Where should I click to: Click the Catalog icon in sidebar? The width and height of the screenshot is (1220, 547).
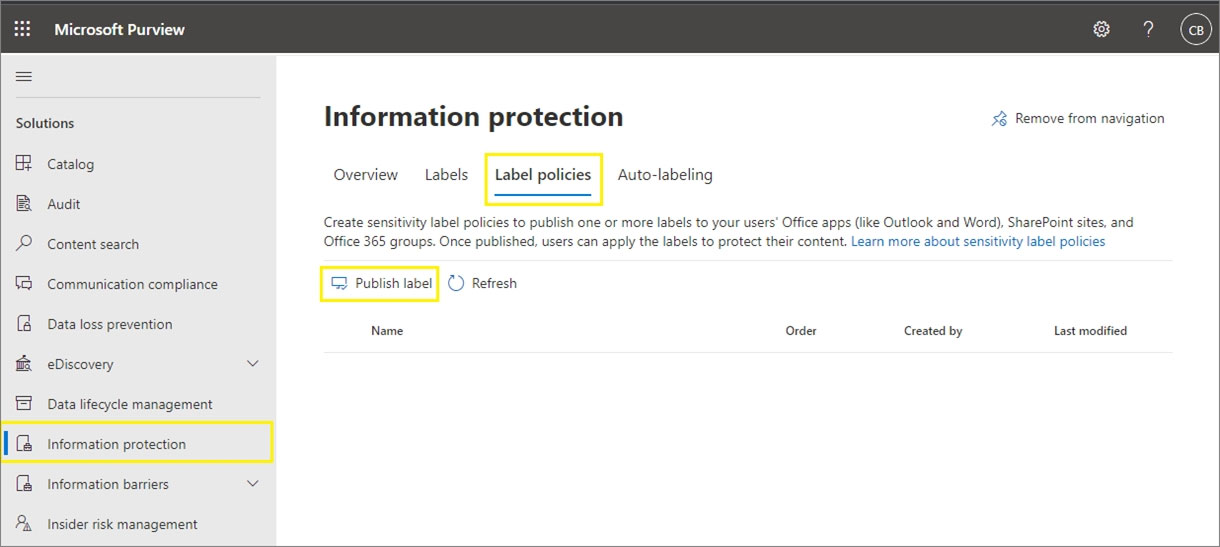pyautogui.click(x=24, y=164)
